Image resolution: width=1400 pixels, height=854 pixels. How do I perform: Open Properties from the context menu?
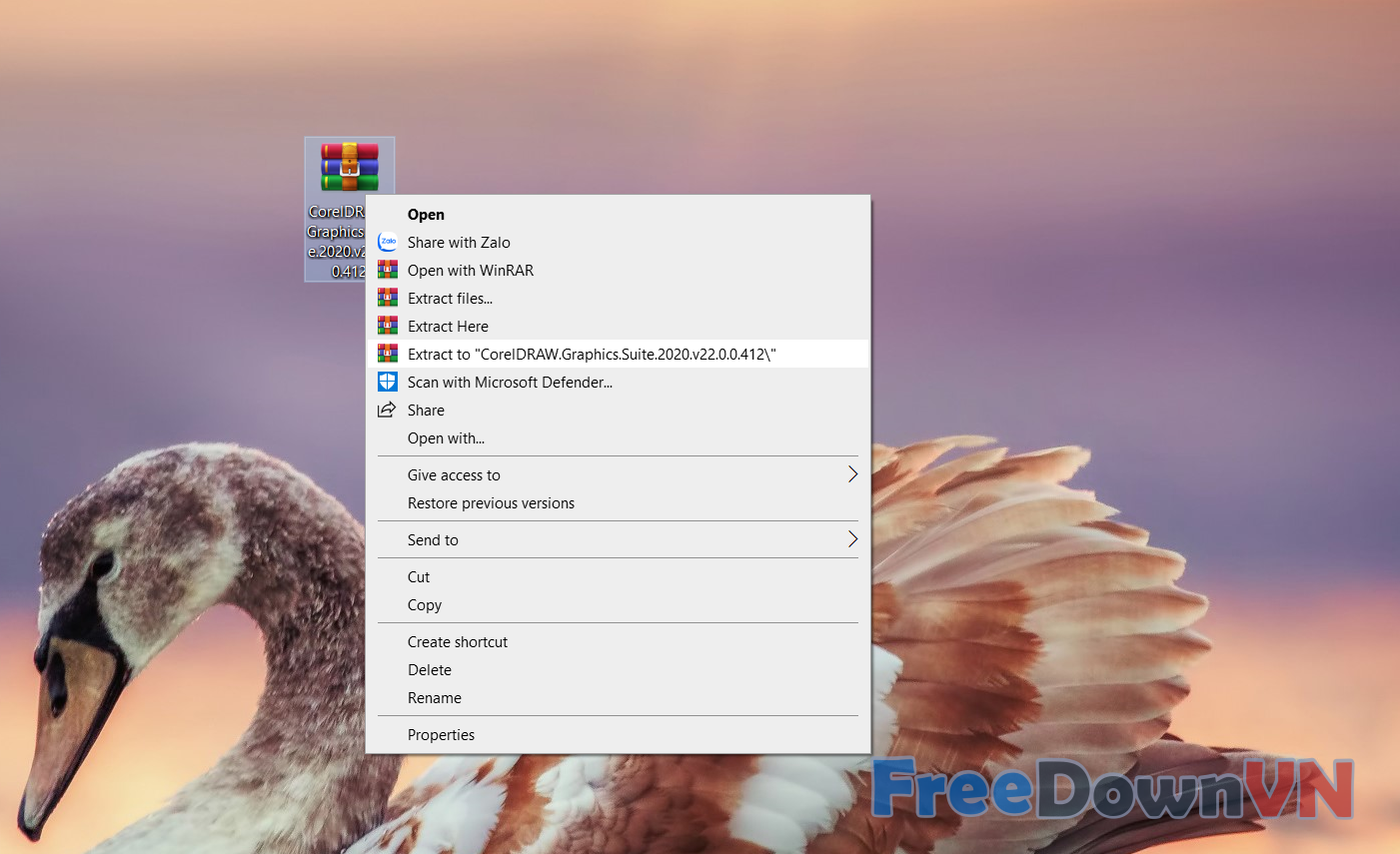[441, 734]
